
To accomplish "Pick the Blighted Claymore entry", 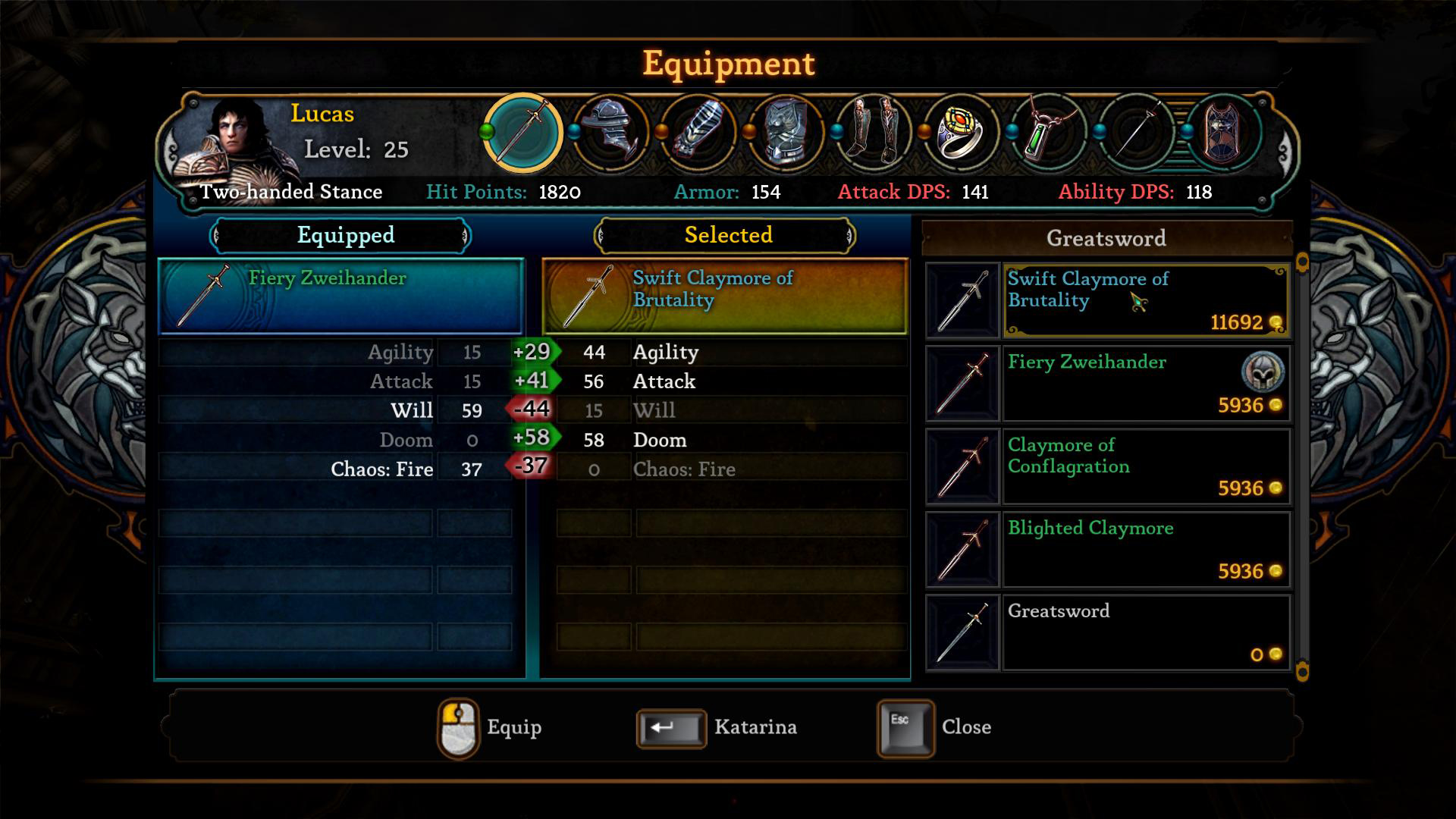I will [1108, 550].
